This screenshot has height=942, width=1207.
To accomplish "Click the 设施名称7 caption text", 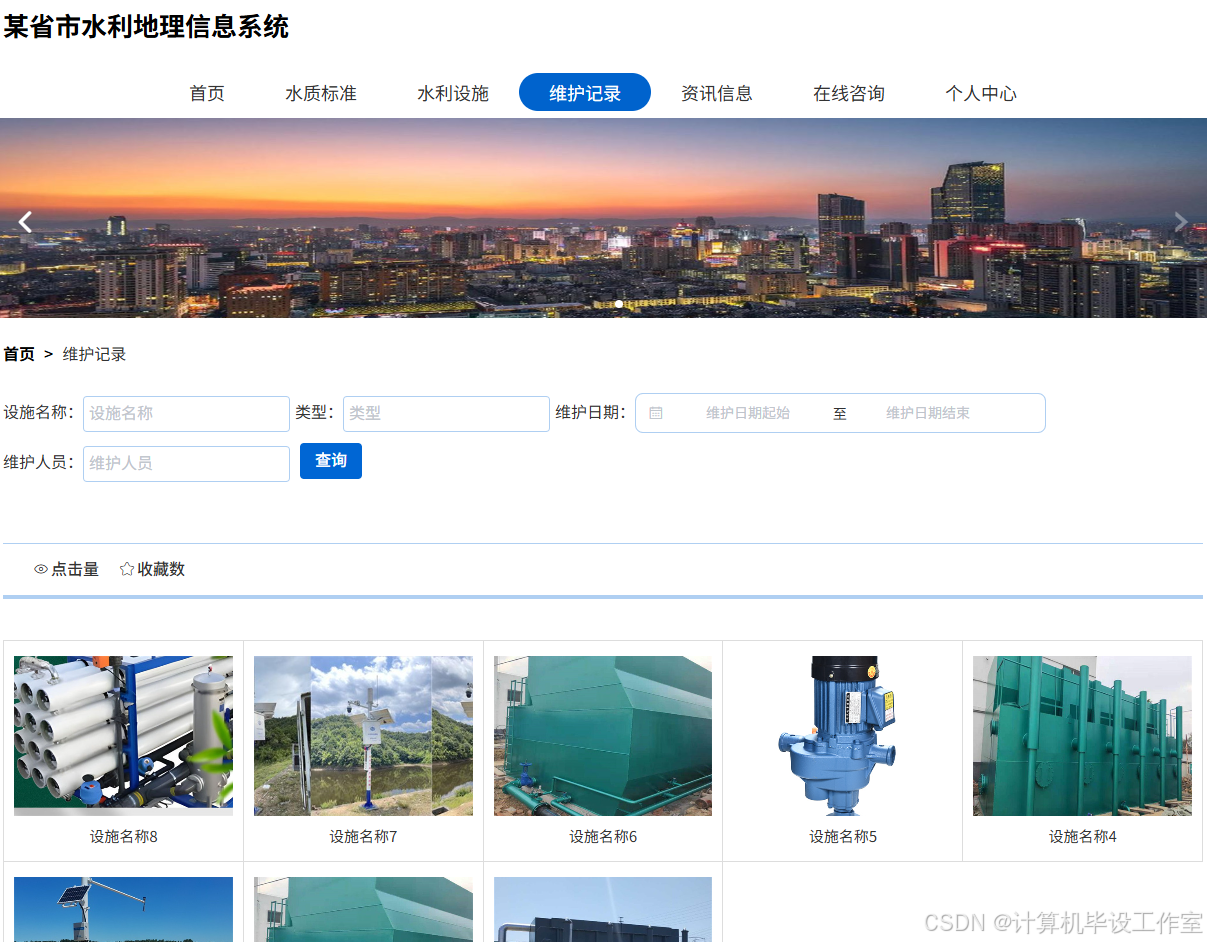I will tap(363, 837).
